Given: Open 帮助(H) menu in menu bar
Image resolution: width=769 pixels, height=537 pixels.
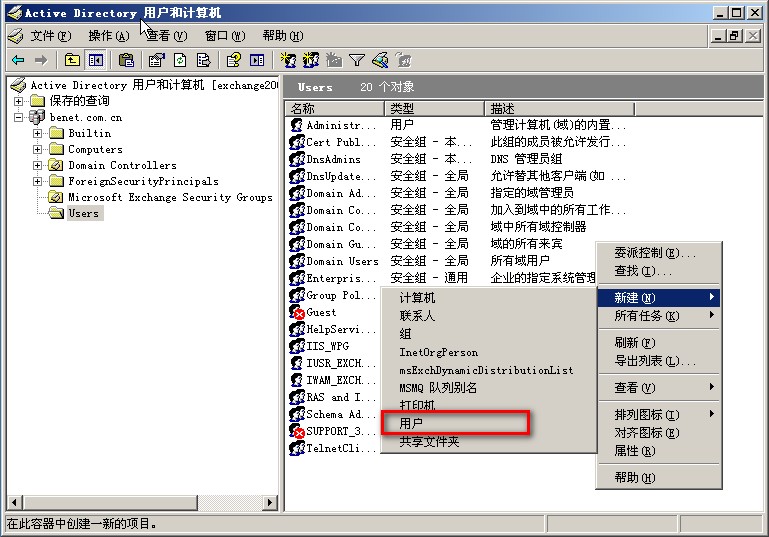Looking at the screenshot, I should [283, 36].
